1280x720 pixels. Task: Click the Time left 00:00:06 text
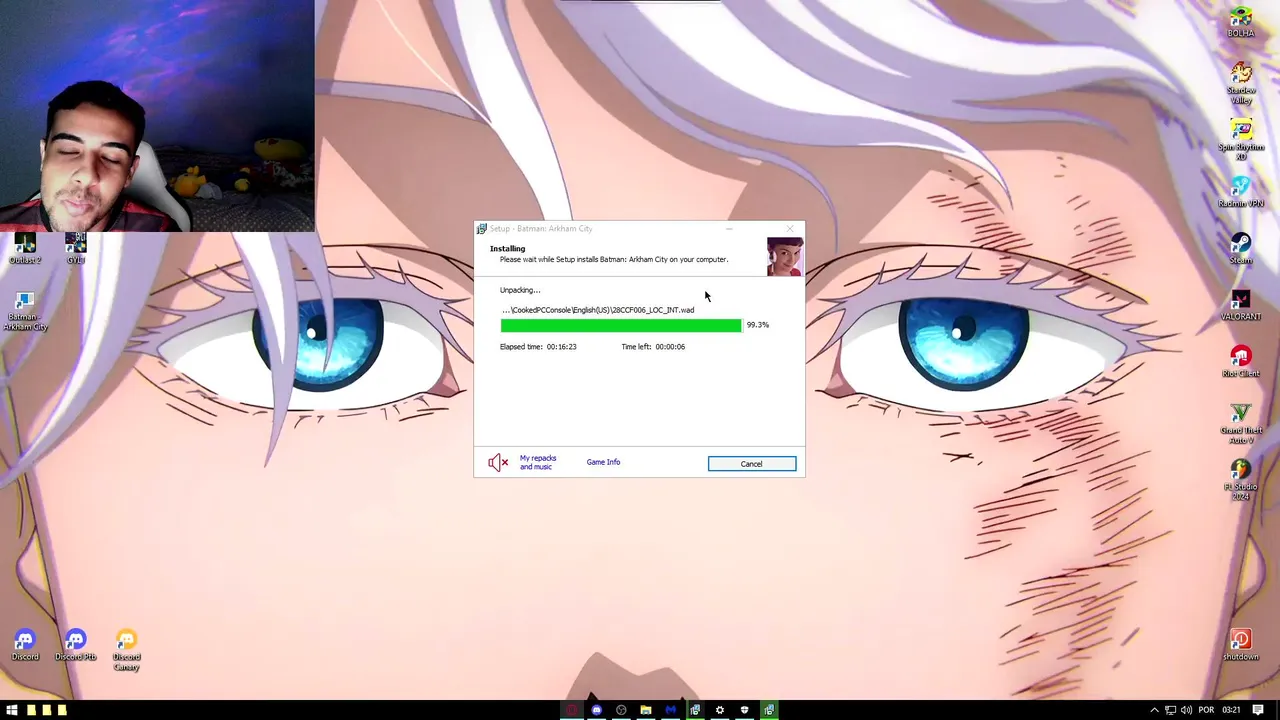coord(653,347)
